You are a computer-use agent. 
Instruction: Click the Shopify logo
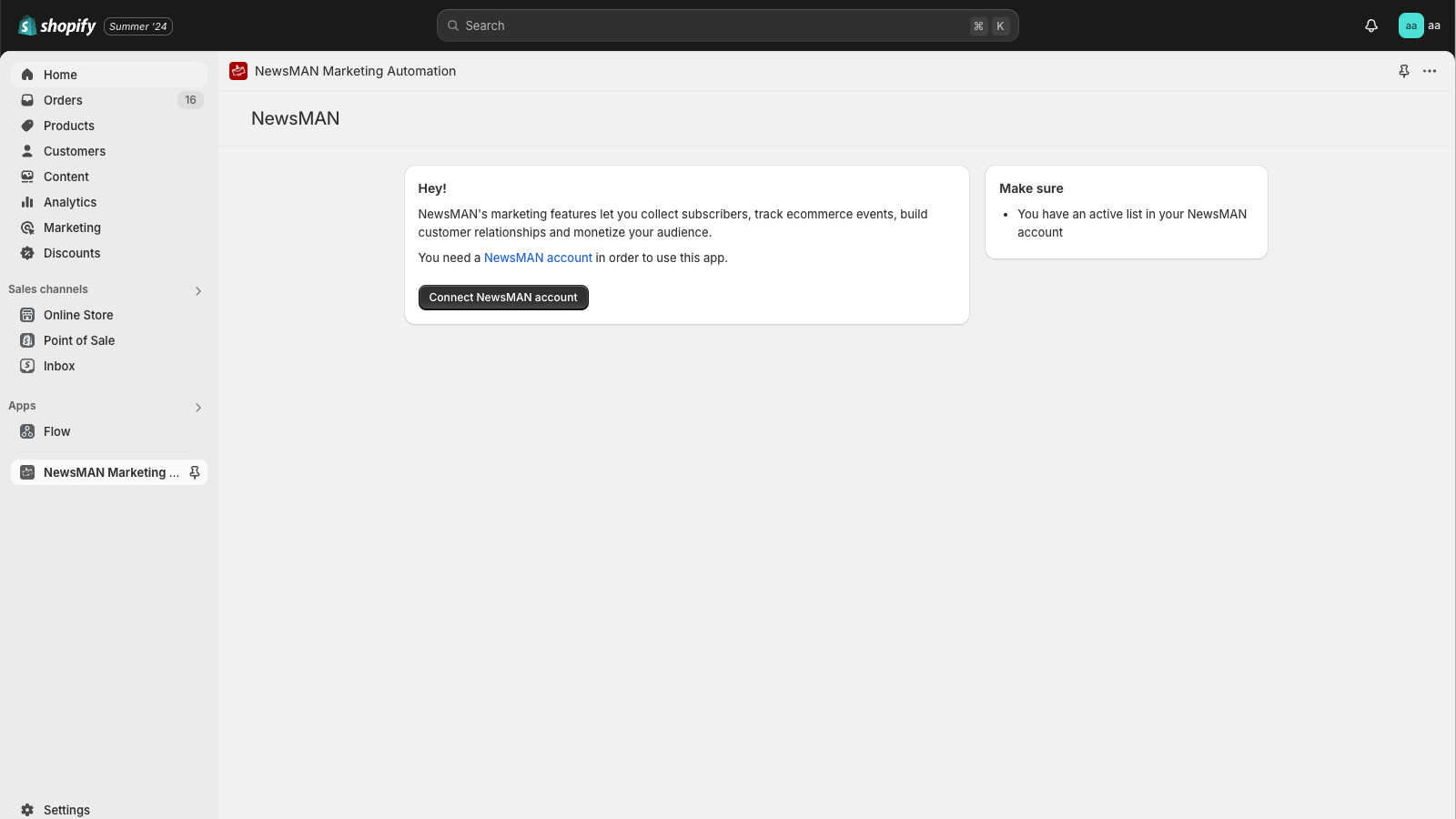point(56,25)
